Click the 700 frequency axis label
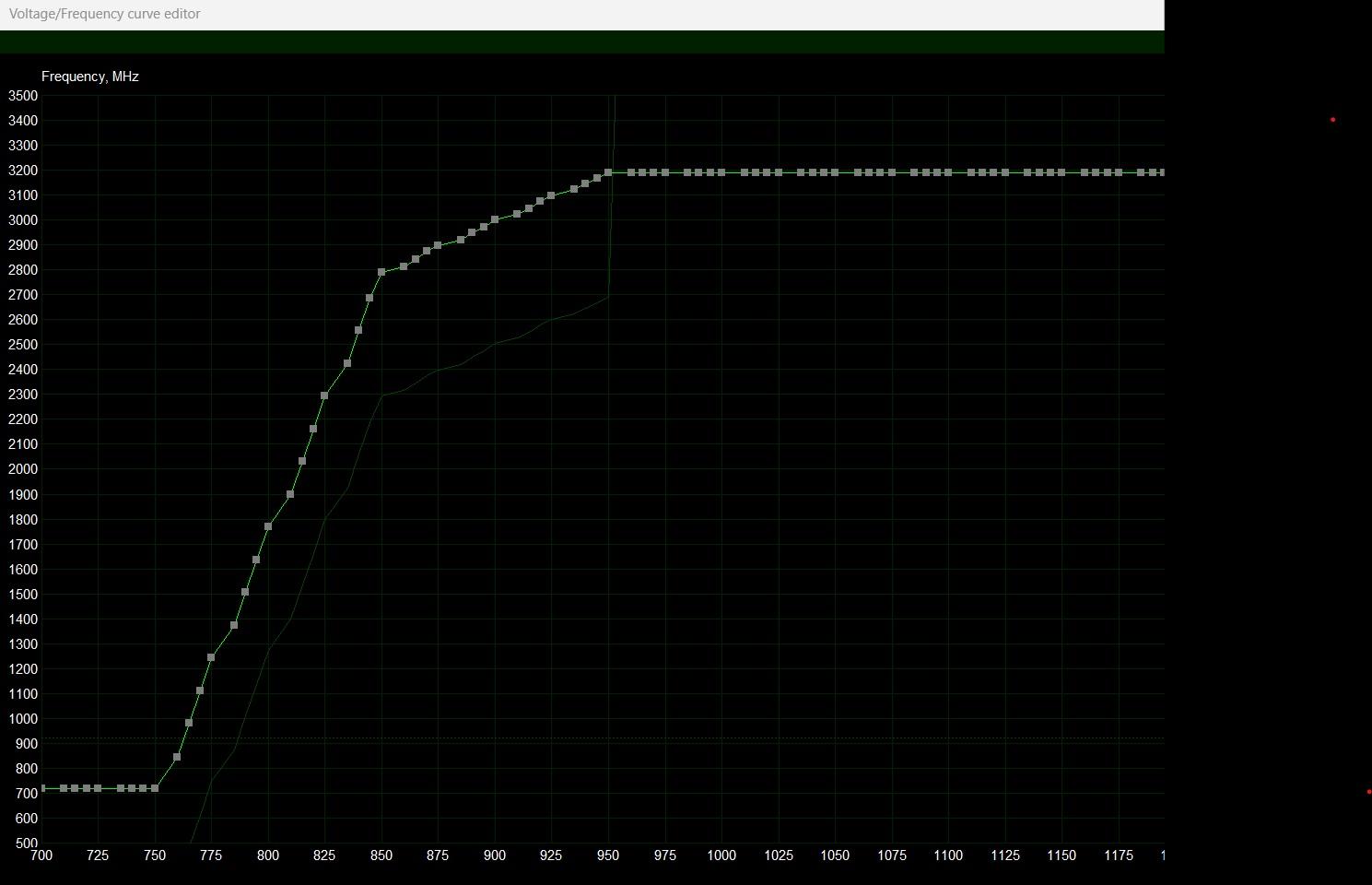1372x885 pixels. pyautogui.click(x=27, y=794)
